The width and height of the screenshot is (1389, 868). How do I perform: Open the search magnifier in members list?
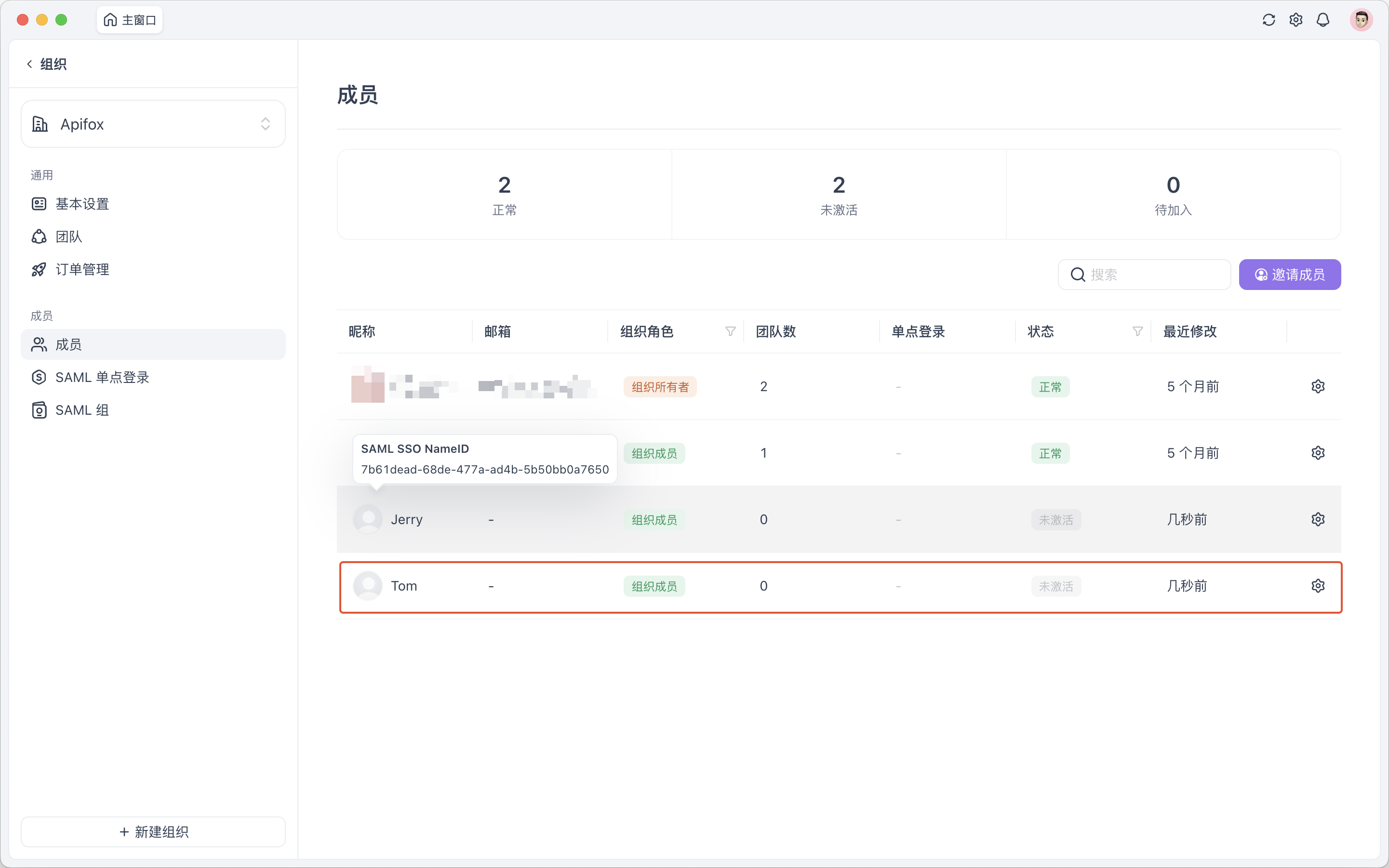pyautogui.click(x=1077, y=275)
